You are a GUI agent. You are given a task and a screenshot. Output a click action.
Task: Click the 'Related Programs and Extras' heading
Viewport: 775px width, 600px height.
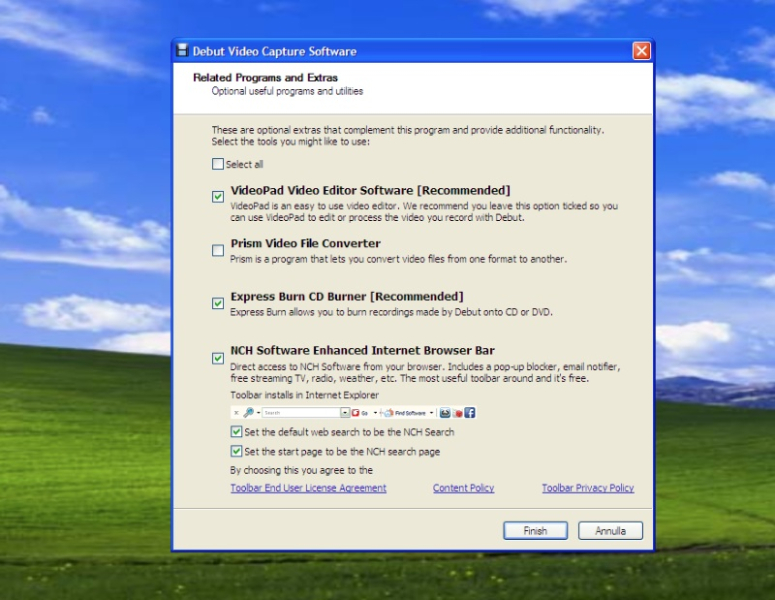[265, 78]
